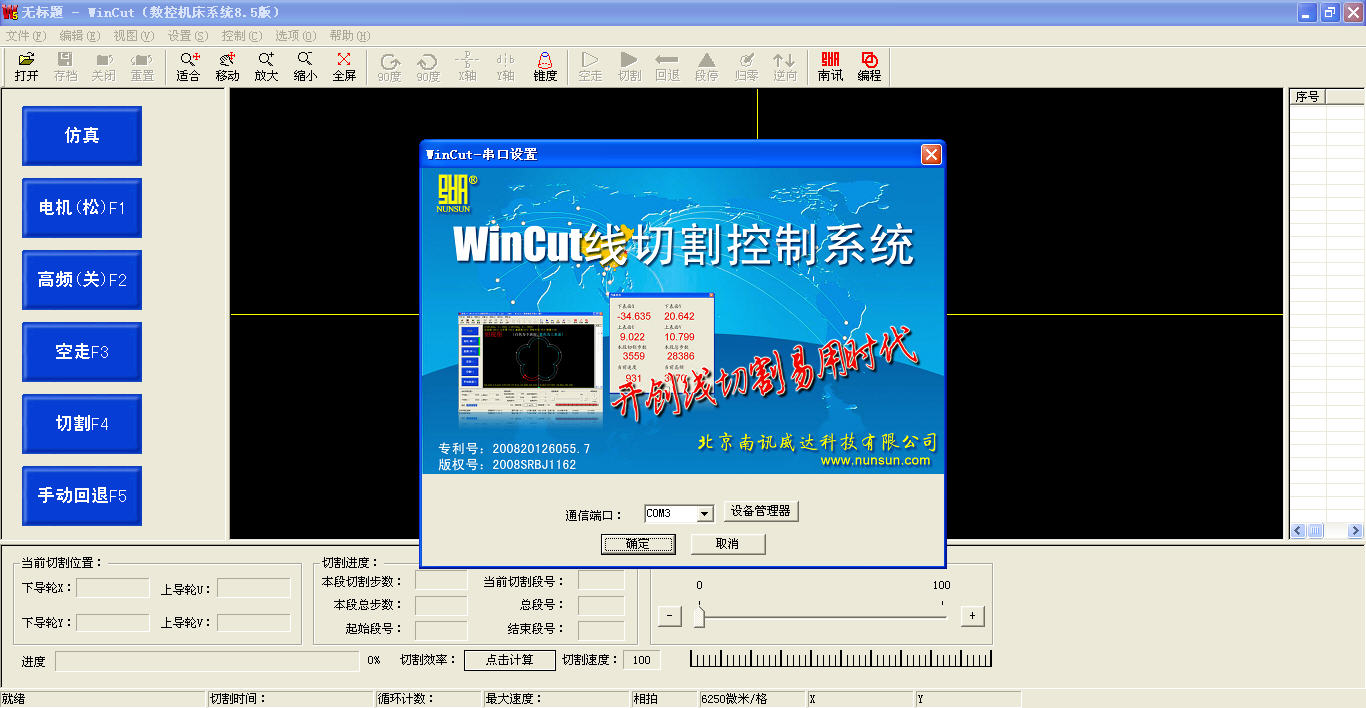The height and width of the screenshot is (708, 1366).
Task: Click the Y轴 mirror icon
Action: pyautogui.click(x=506, y=67)
